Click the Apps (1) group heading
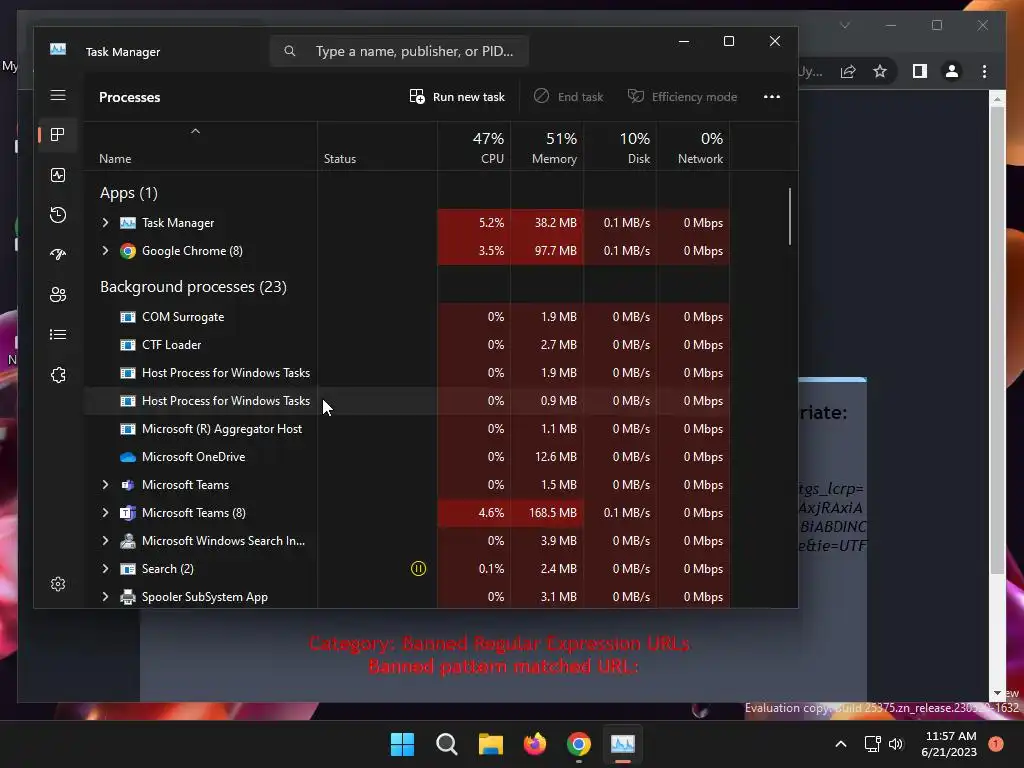This screenshot has width=1024, height=768. click(x=129, y=193)
